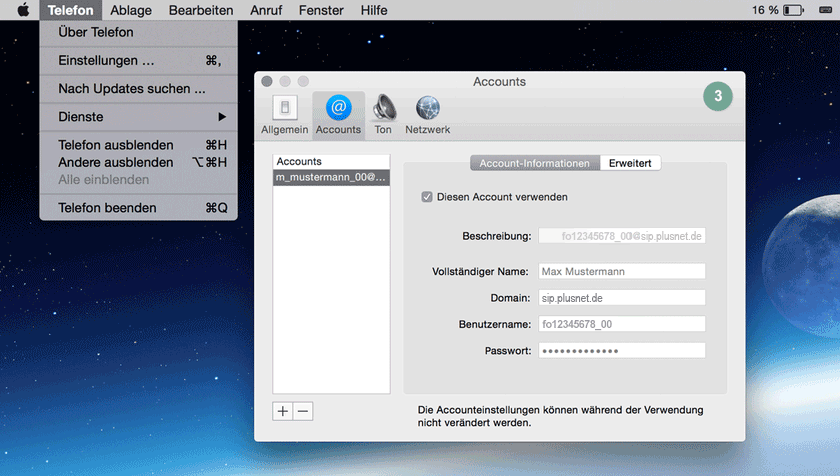Select m_mustermann_00 account in list
The width and height of the screenshot is (840, 476).
pos(331,177)
